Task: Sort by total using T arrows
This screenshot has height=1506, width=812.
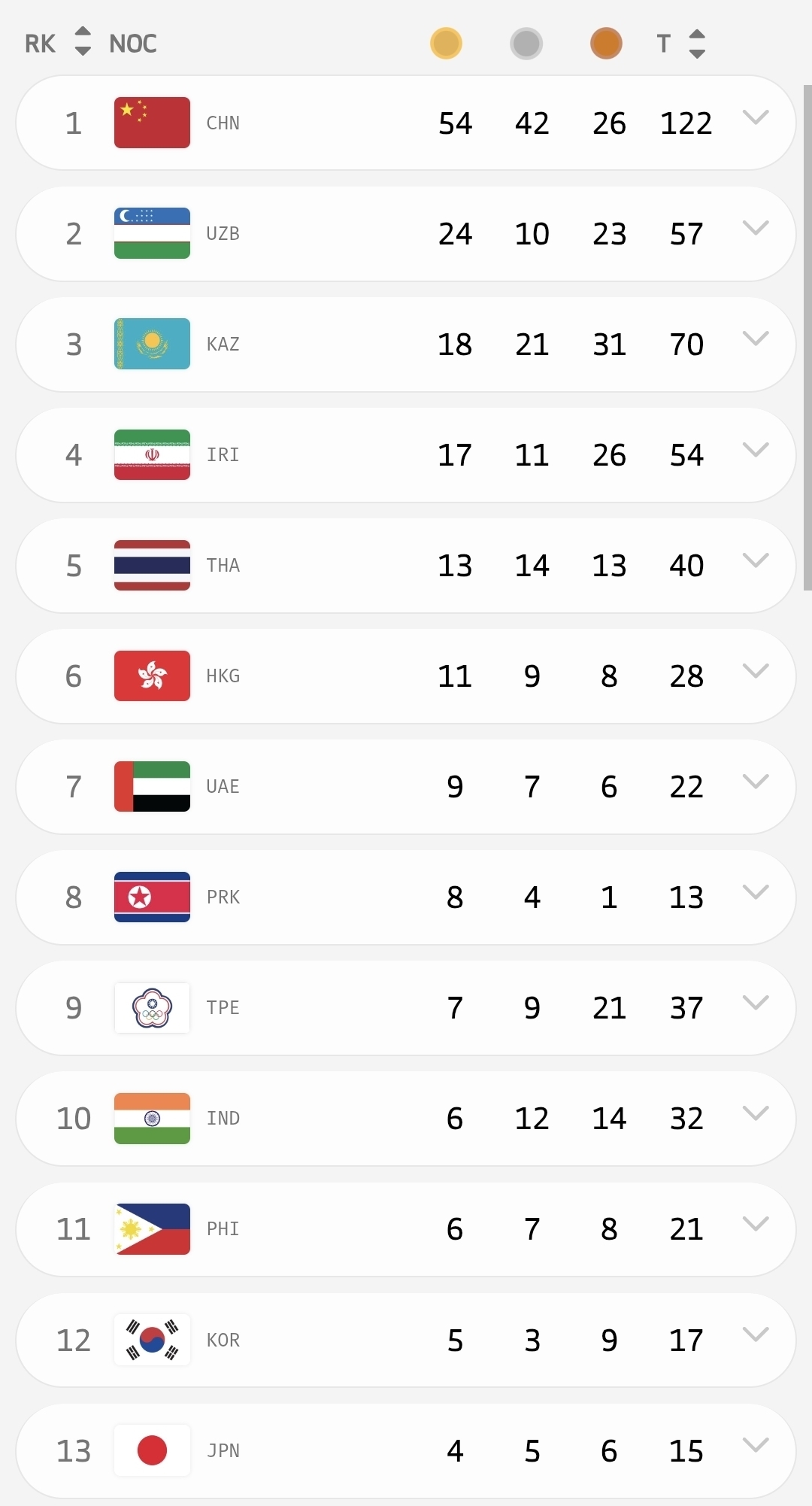Action: pyautogui.click(x=697, y=44)
